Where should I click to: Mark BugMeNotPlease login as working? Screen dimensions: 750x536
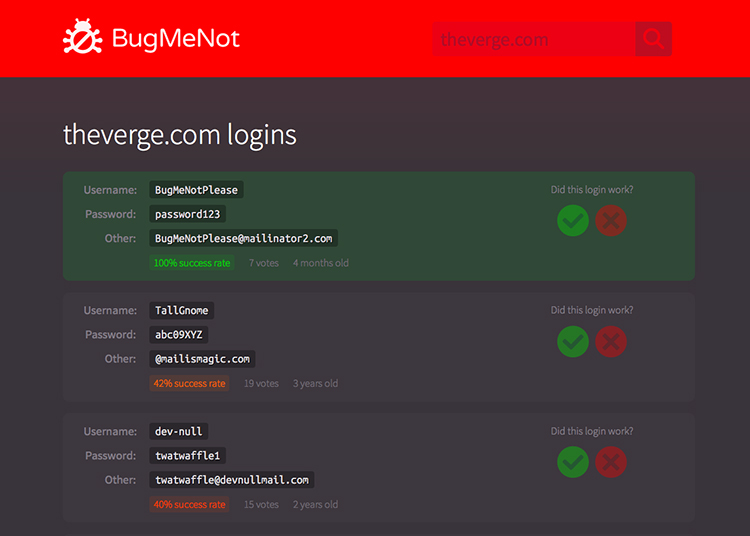(x=573, y=221)
